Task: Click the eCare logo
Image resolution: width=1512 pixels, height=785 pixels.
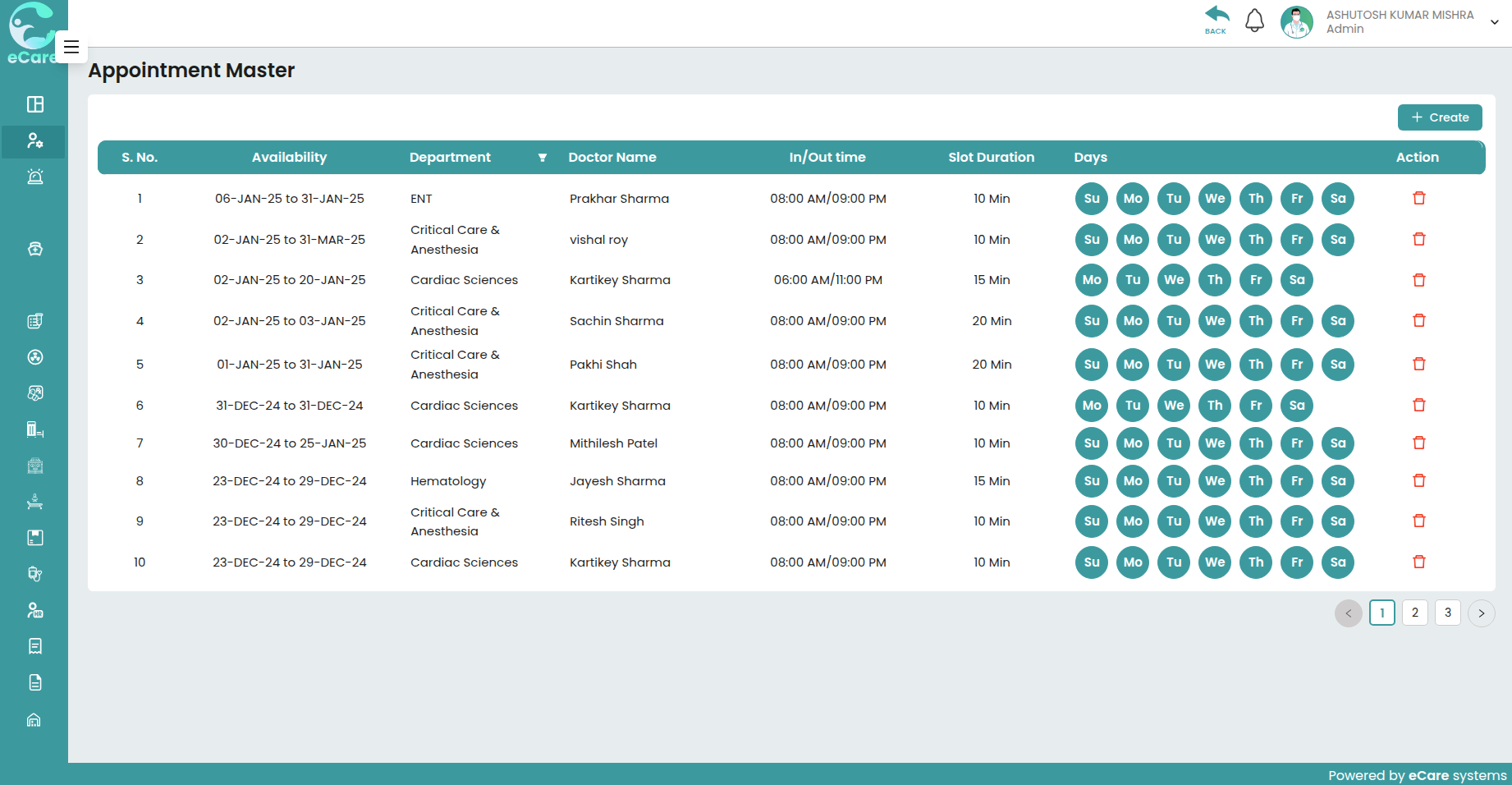Action: [x=31, y=33]
